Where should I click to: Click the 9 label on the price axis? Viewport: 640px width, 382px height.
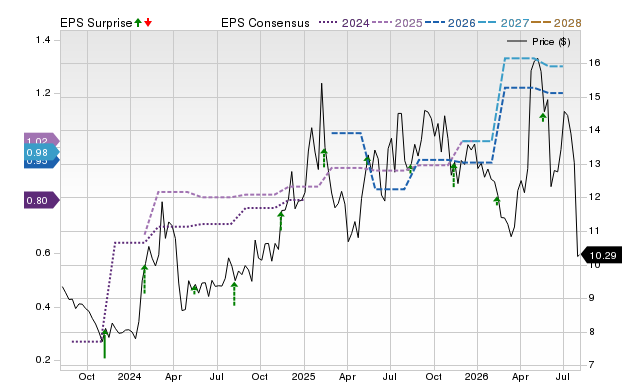point(591,298)
